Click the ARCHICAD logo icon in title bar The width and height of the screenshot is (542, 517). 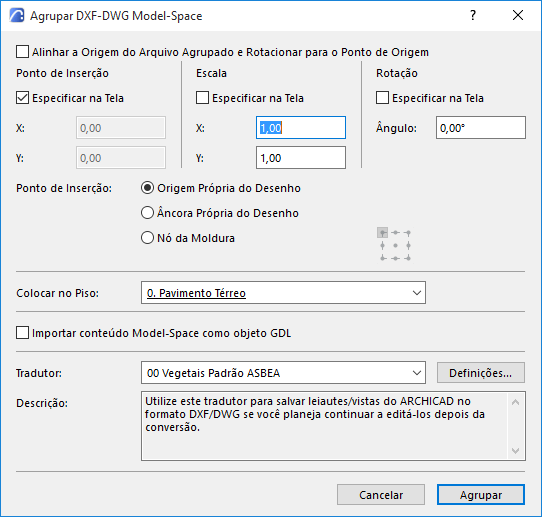[x=17, y=16]
